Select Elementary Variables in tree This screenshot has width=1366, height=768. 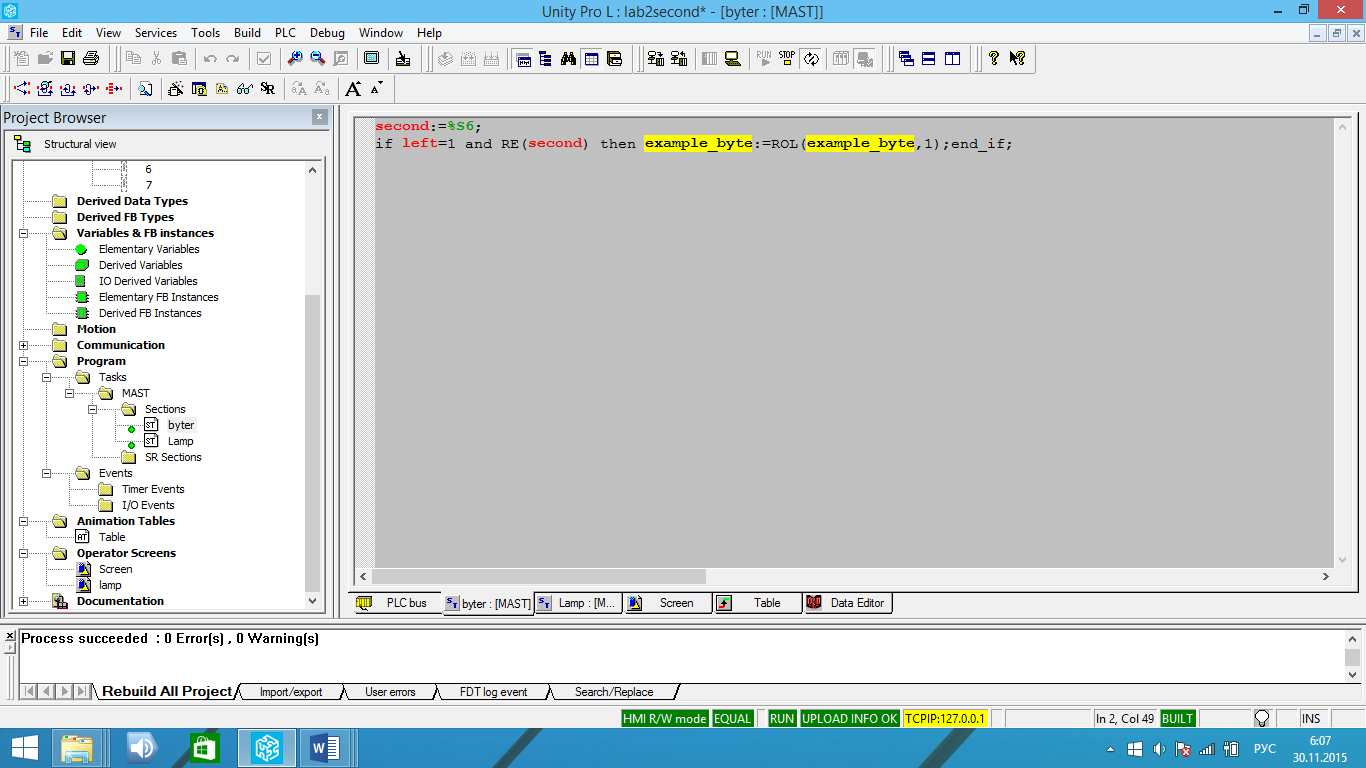(x=148, y=249)
